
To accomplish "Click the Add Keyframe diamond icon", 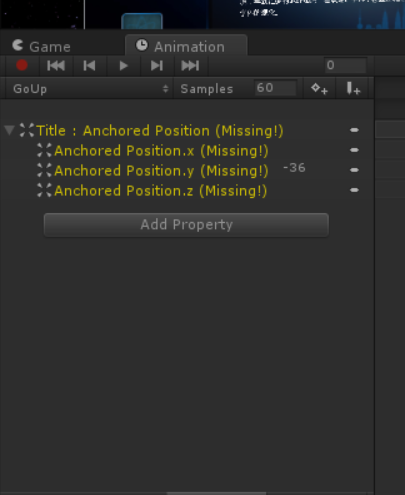I will click(x=319, y=89).
